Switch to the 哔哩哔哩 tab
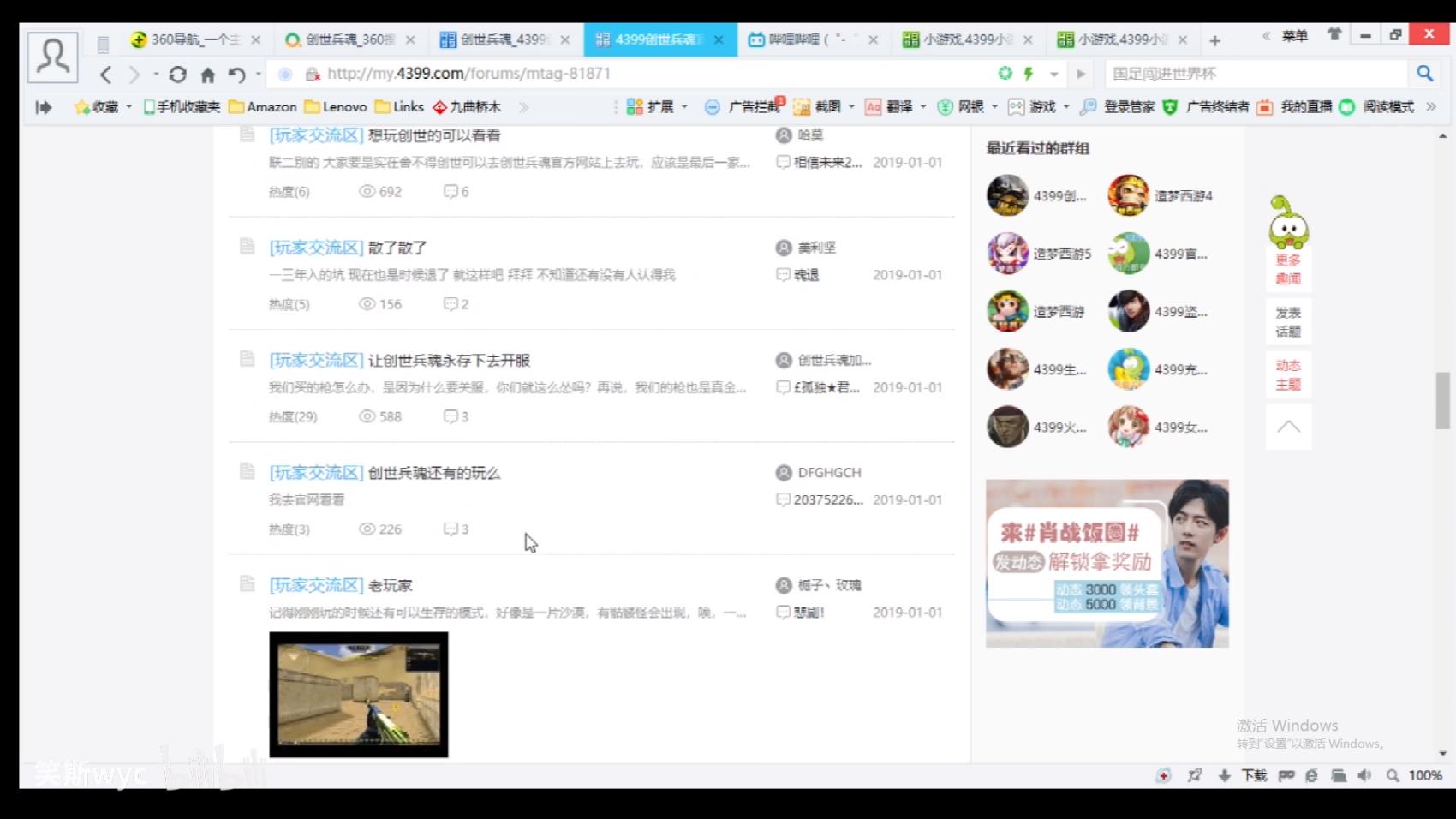1456x819 pixels. tap(805, 39)
